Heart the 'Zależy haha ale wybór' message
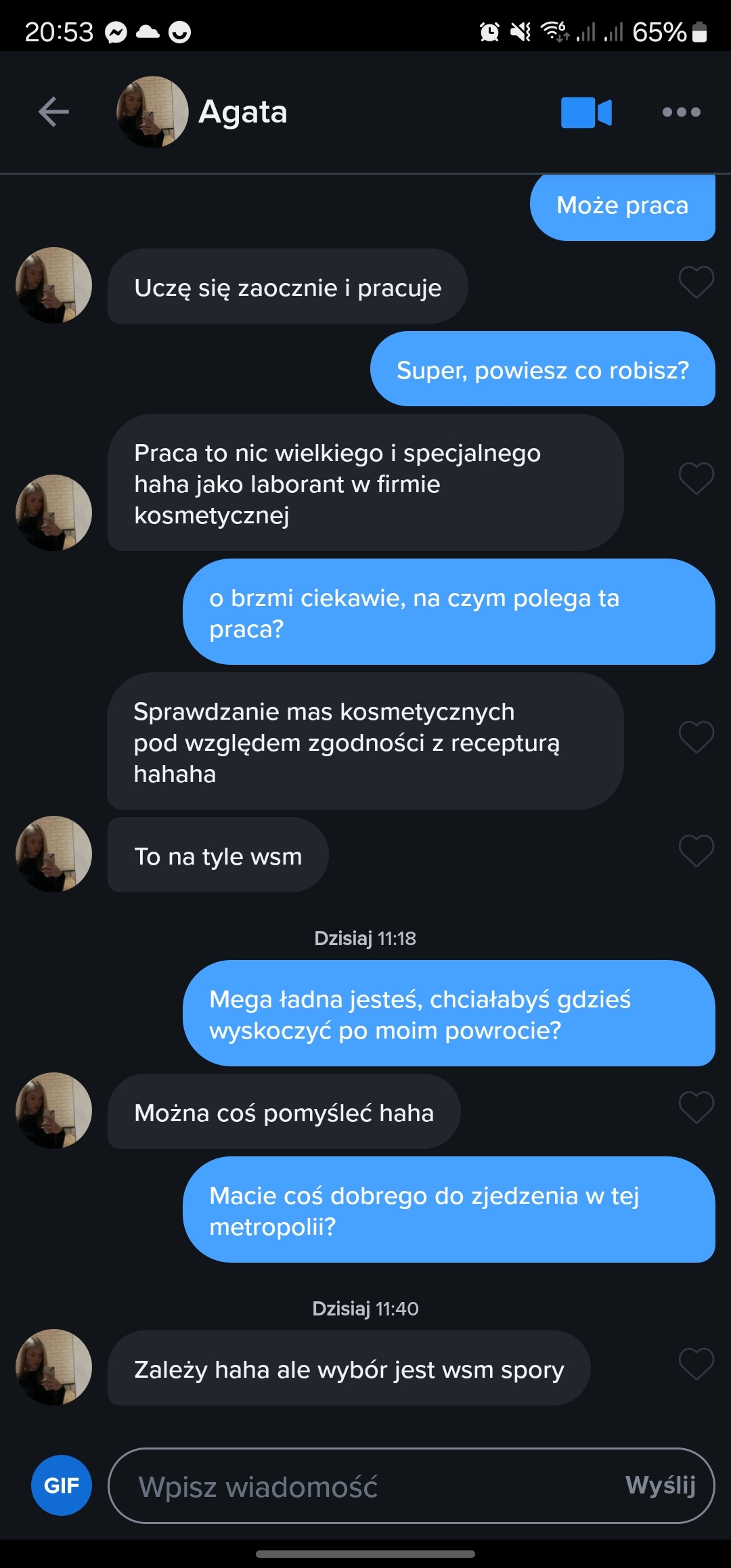The image size is (731, 1568). [696, 1364]
